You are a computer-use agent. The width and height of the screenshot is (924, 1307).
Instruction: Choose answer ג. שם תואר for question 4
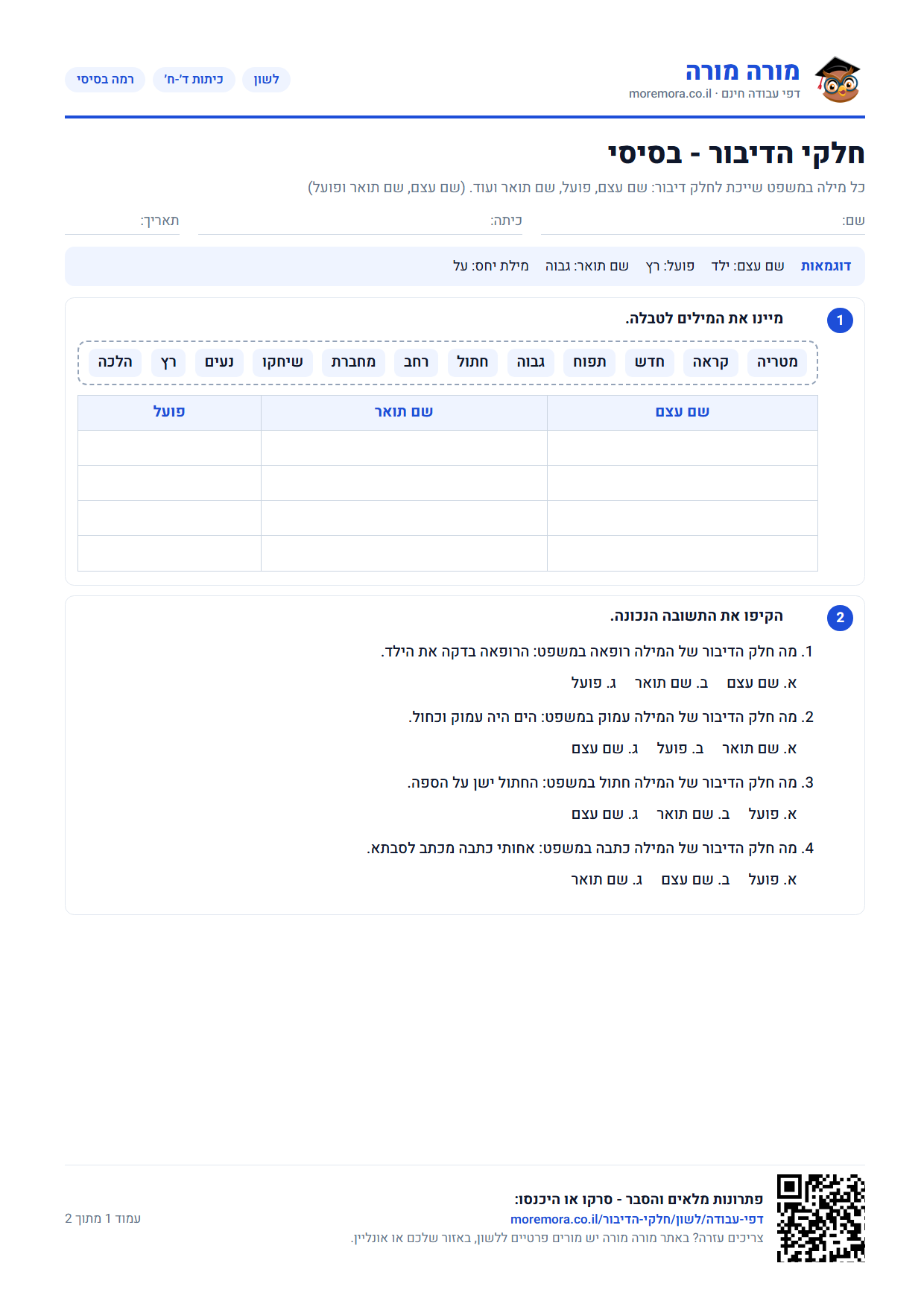point(607,880)
